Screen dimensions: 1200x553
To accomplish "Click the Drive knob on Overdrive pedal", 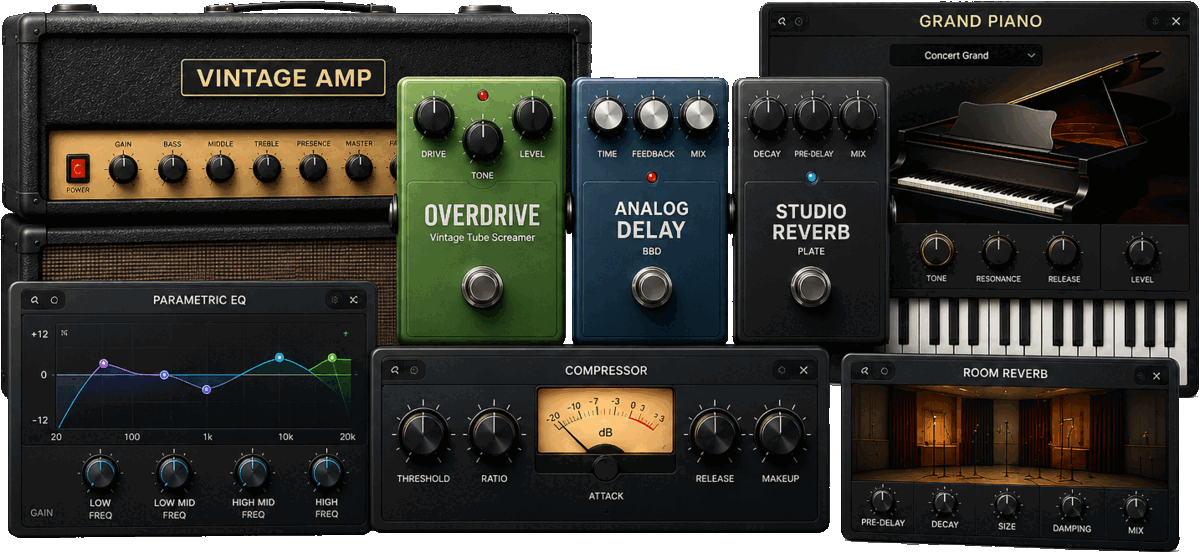I will tap(433, 119).
